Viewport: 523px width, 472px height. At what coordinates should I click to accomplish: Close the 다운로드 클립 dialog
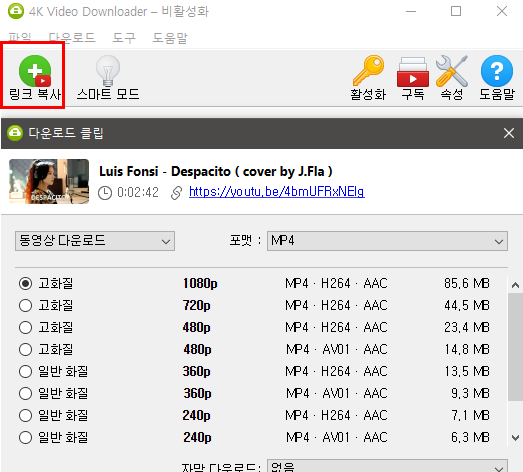[509, 133]
